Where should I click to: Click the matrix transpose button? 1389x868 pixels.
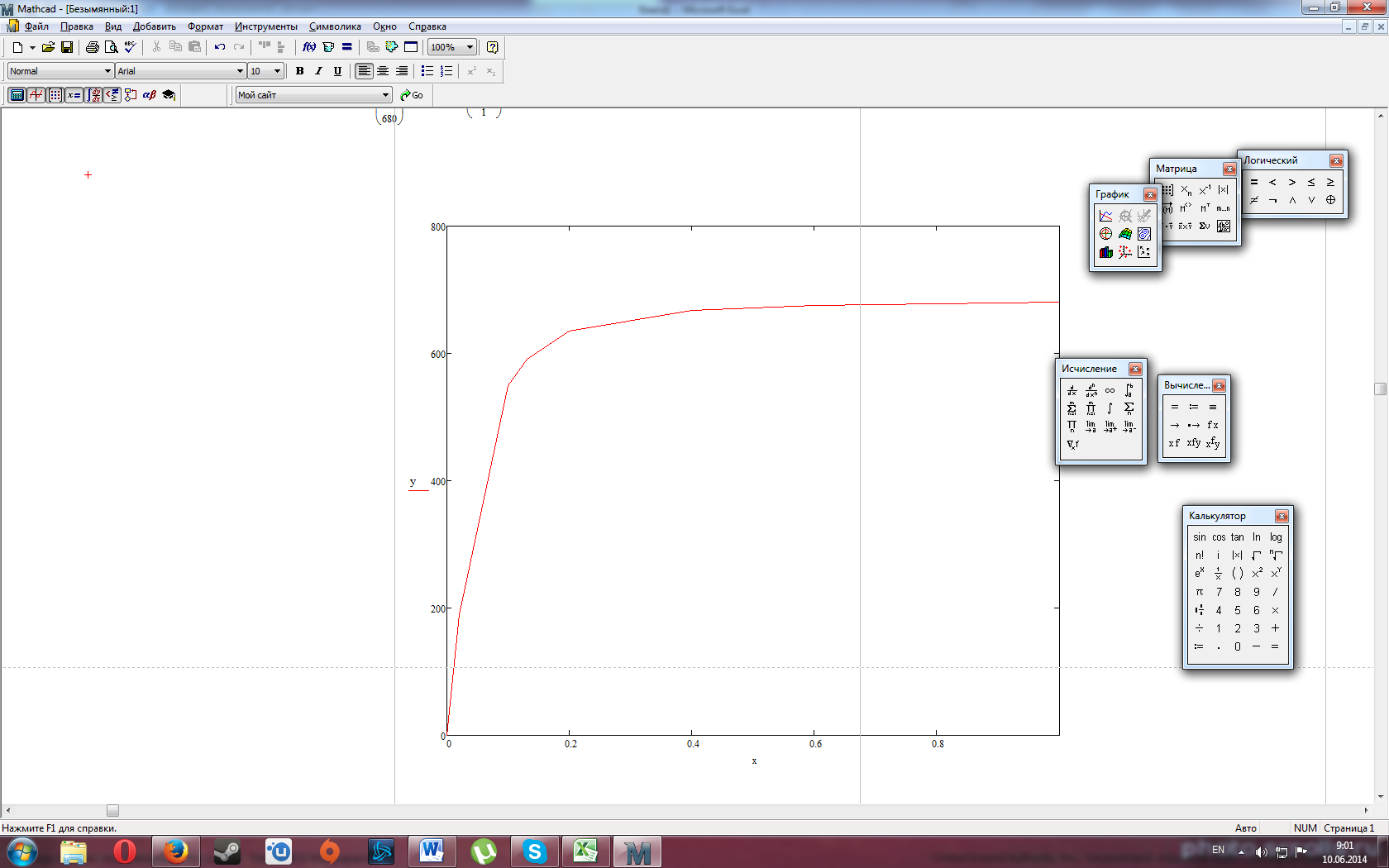(x=1205, y=208)
